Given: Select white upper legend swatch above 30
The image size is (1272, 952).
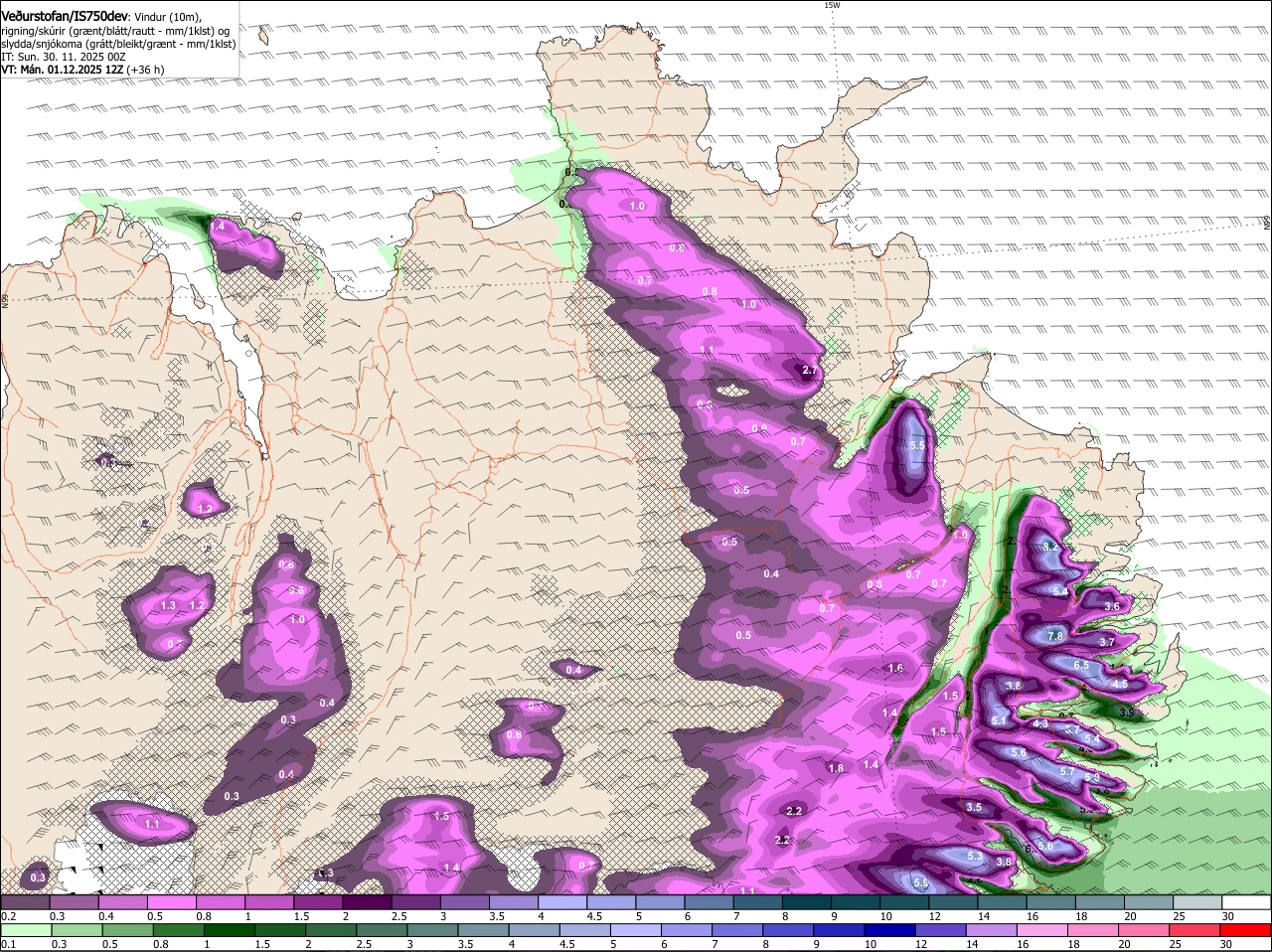Looking at the screenshot, I should [1247, 902].
